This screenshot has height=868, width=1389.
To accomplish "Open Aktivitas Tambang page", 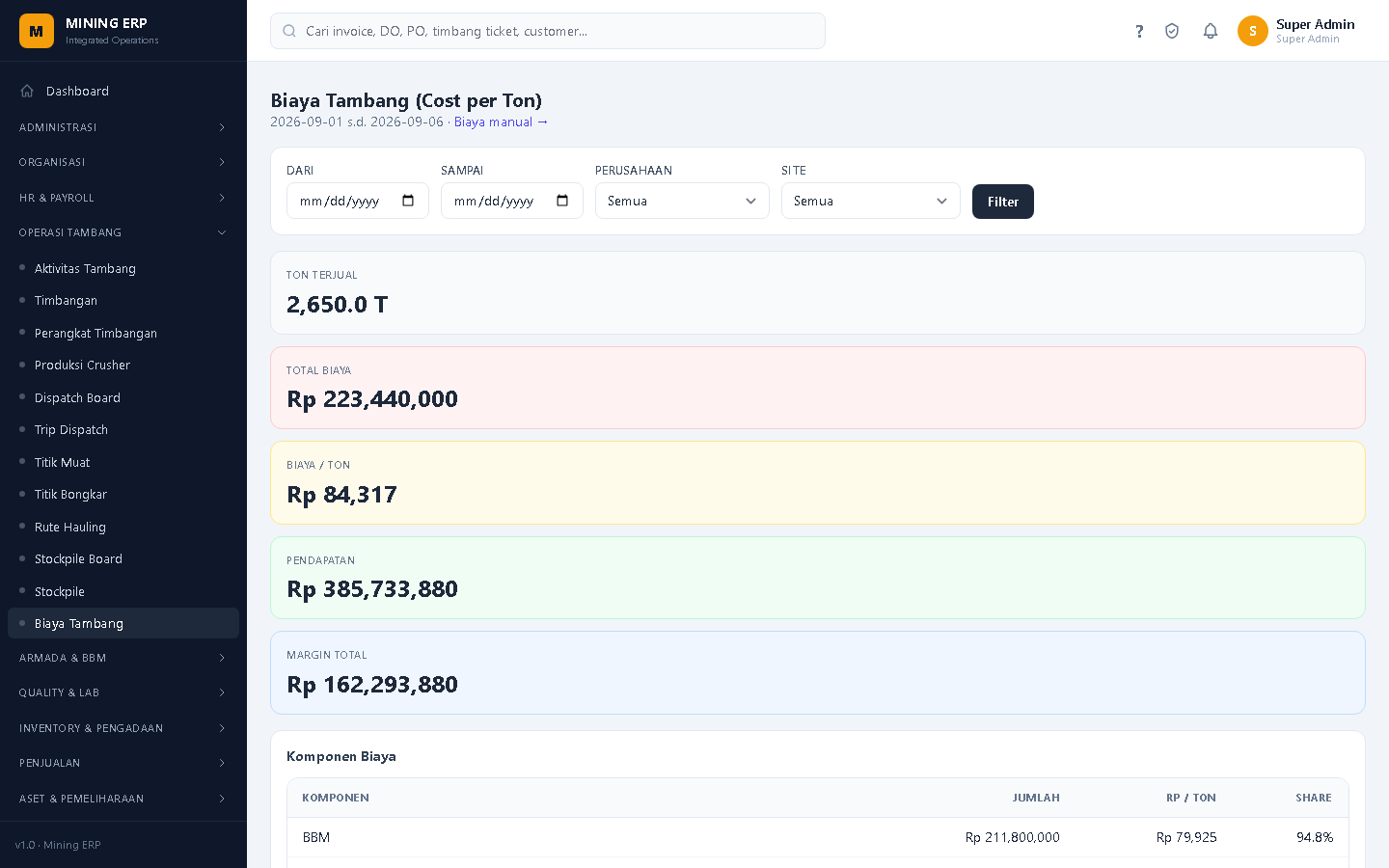I will [123, 268].
